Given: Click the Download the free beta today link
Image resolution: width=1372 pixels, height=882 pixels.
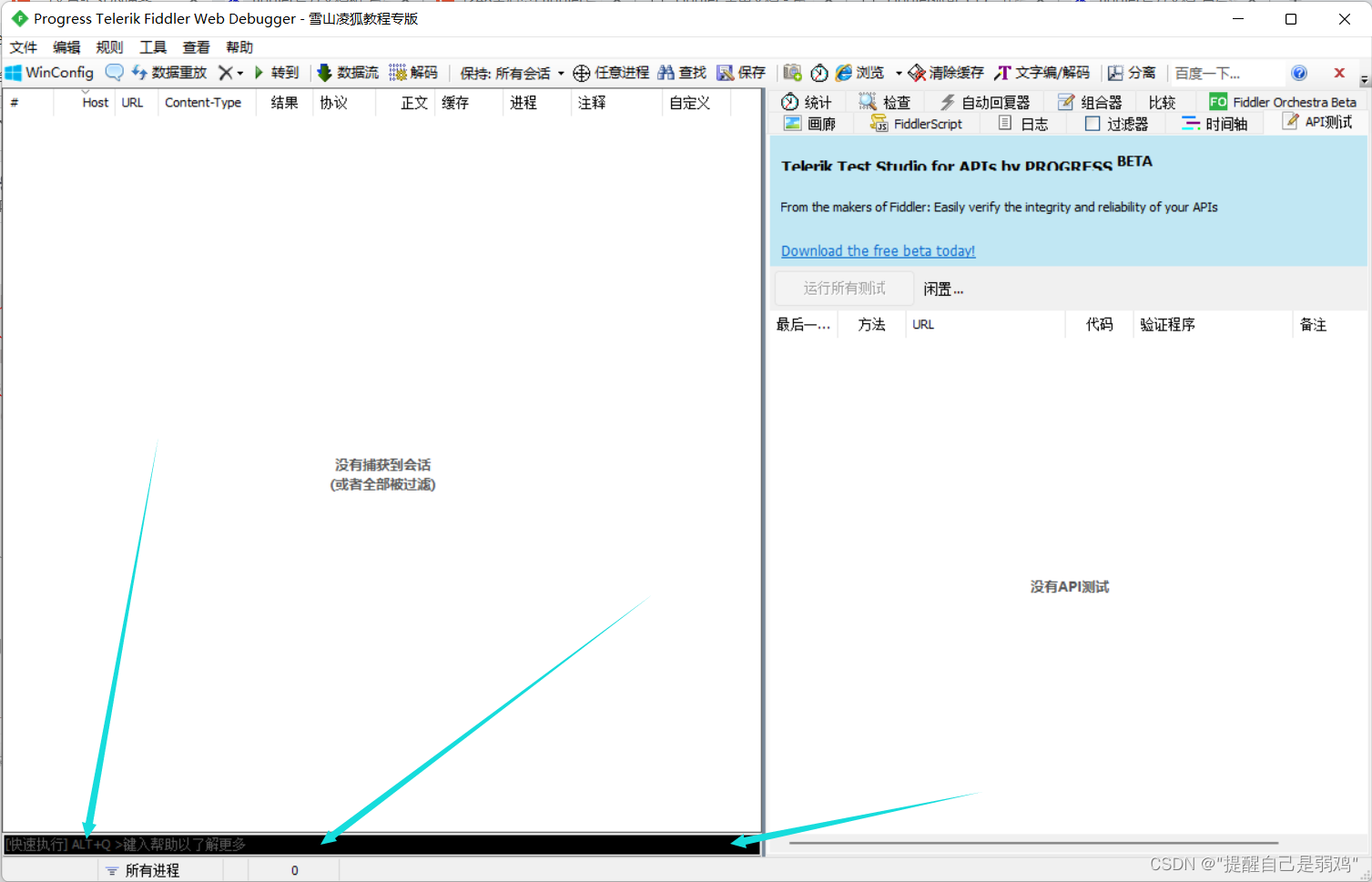Looking at the screenshot, I should pyautogui.click(x=878, y=251).
